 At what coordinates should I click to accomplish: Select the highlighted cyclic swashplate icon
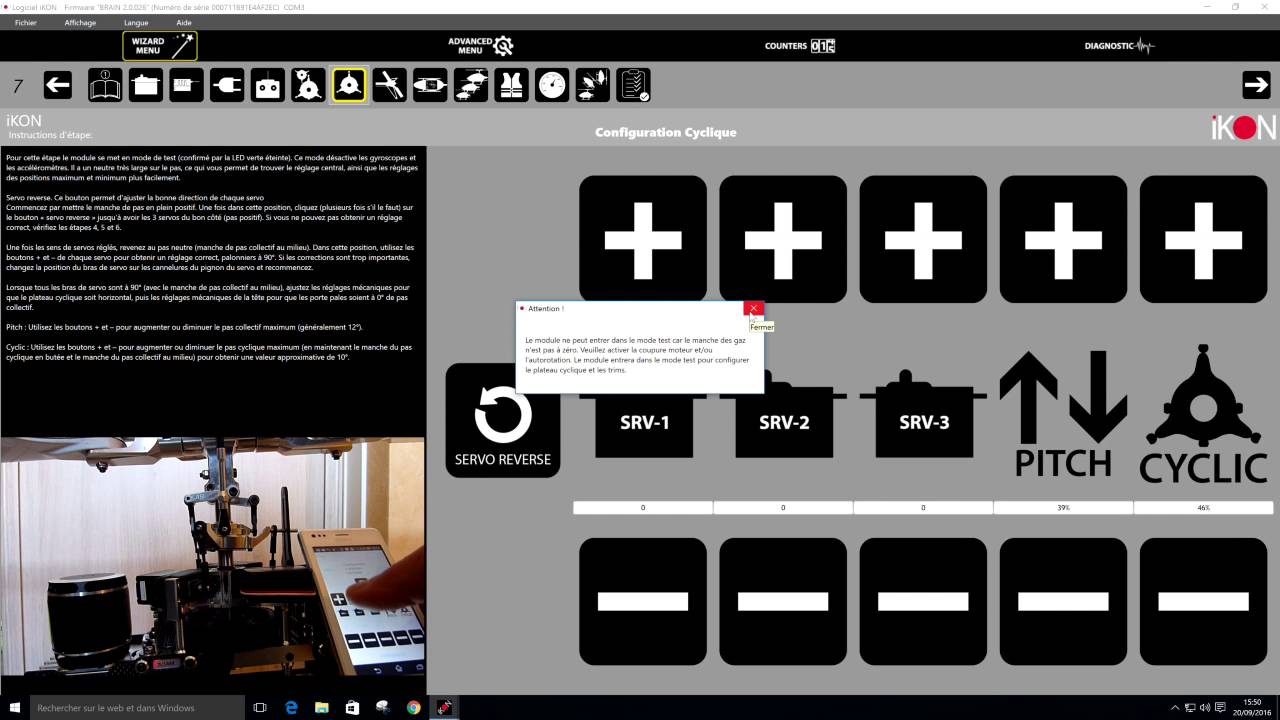coord(349,86)
